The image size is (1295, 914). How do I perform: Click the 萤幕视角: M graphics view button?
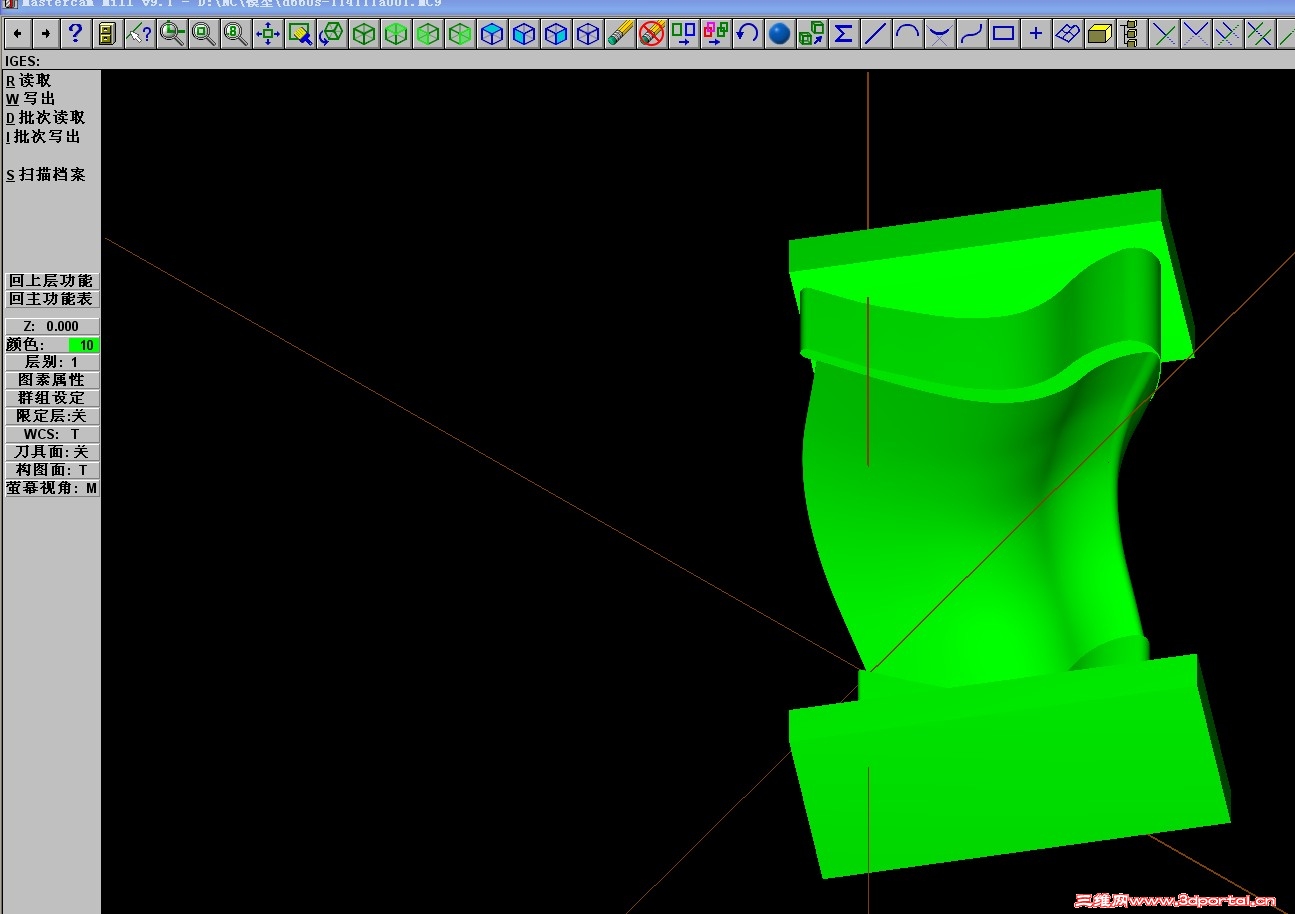pos(52,488)
